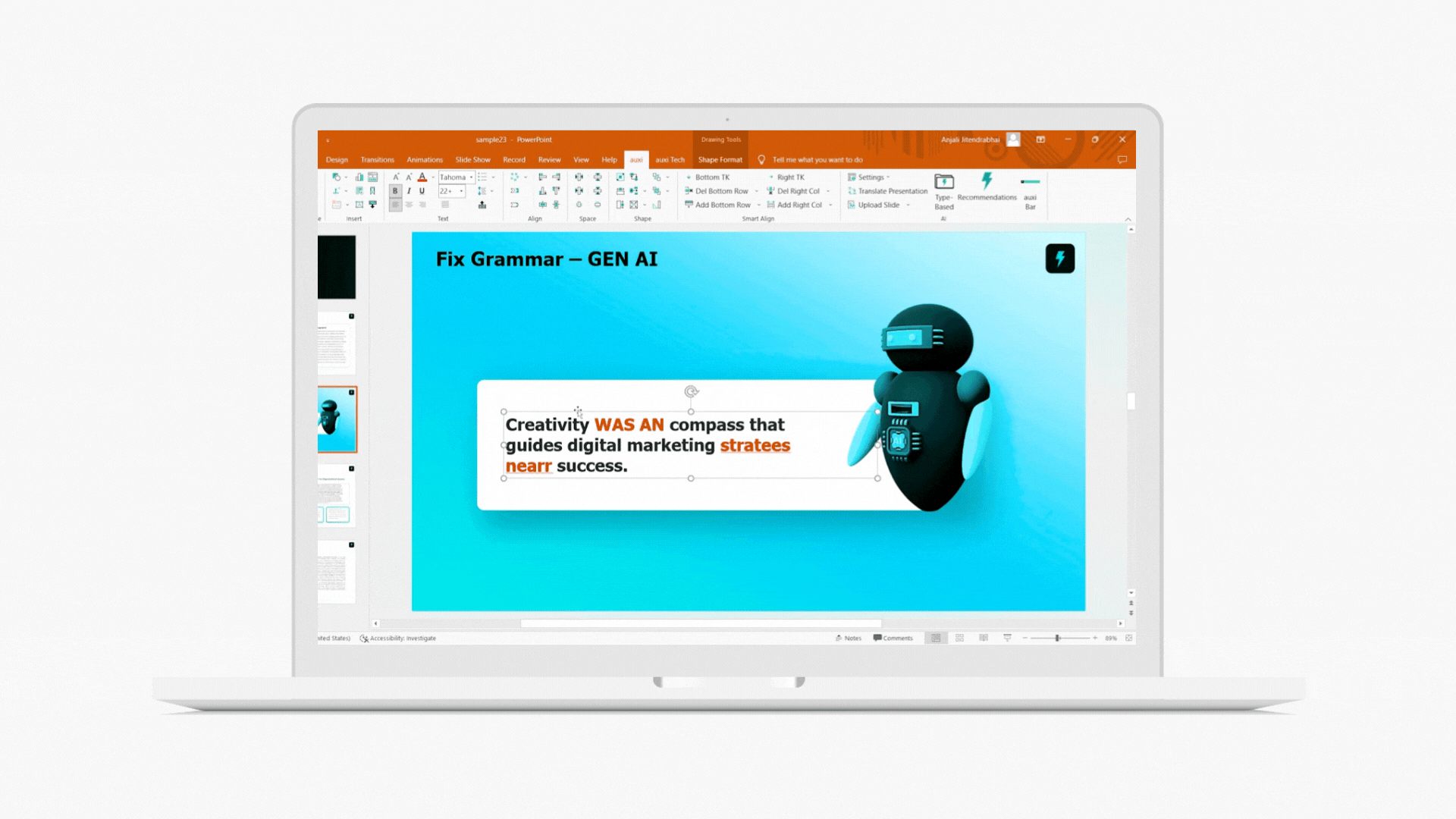Expand the font size 22+ dropdown
Image resolution: width=1456 pixels, height=819 pixels.
(x=461, y=191)
